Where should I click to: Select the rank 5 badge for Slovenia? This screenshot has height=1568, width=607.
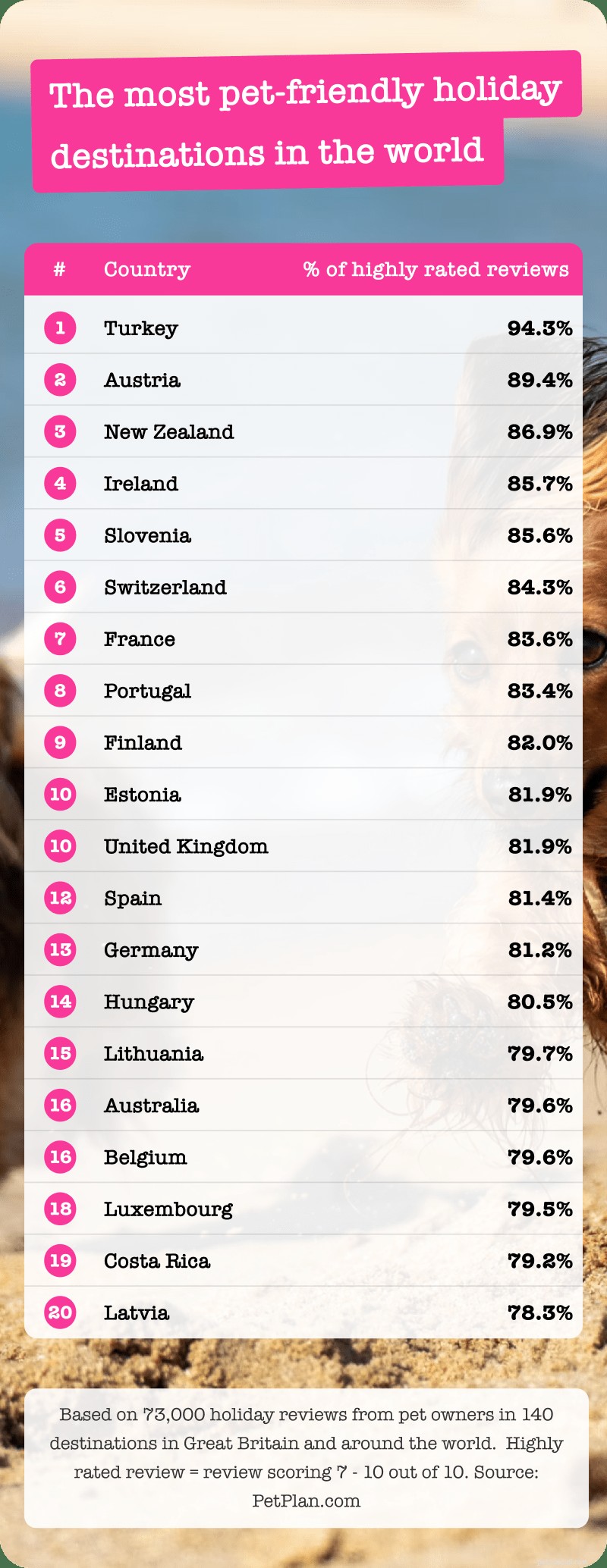(60, 535)
